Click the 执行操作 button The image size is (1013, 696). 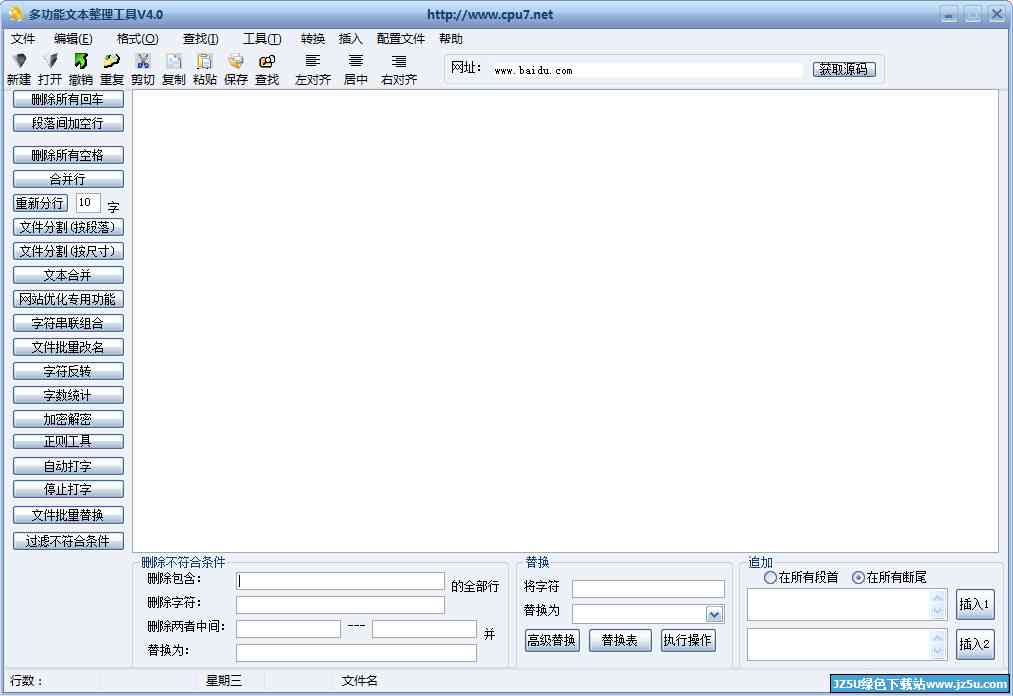click(687, 640)
